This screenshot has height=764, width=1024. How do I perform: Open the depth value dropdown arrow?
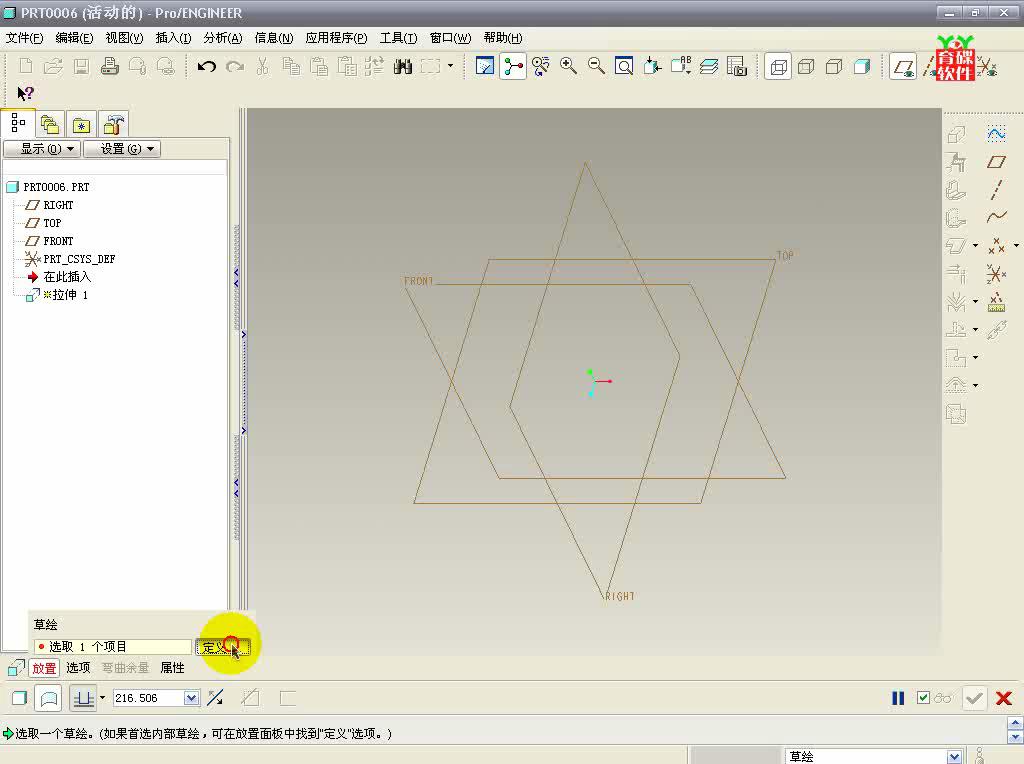click(x=191, y=698)
